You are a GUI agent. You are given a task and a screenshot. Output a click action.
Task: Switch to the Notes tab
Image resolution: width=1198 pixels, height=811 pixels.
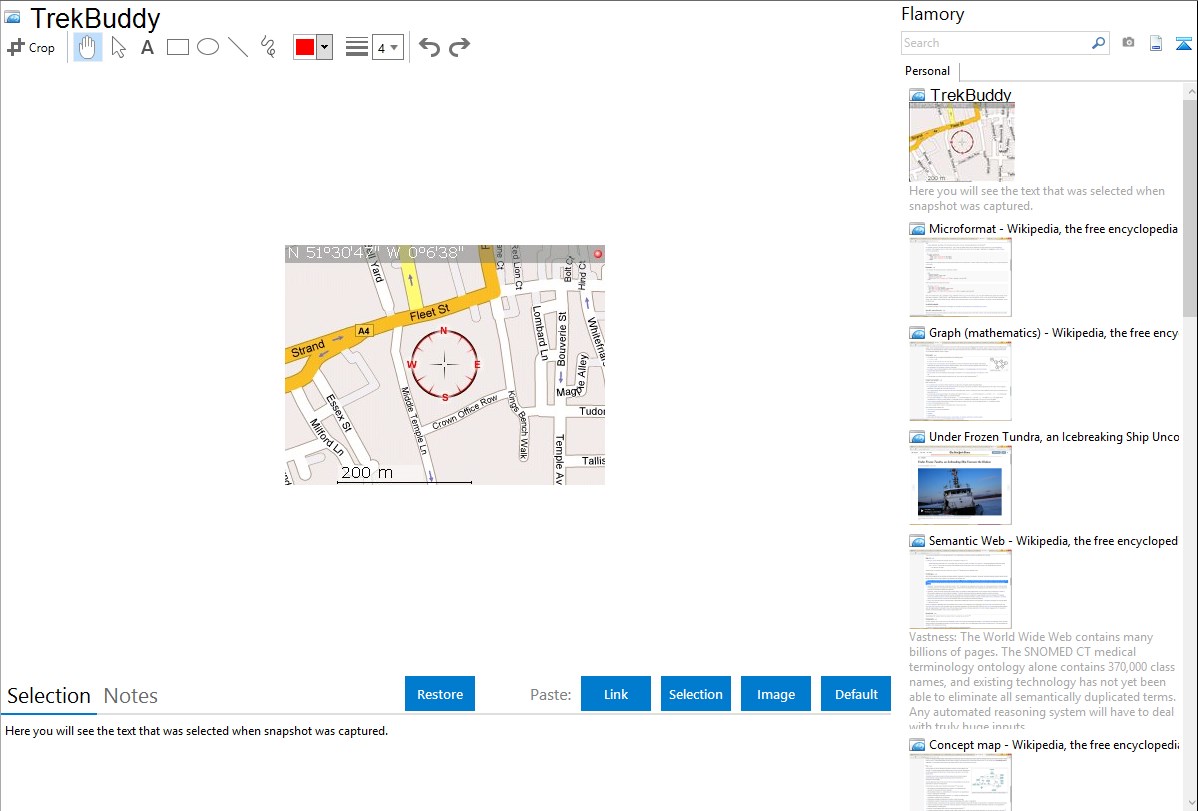coord(131,696)
